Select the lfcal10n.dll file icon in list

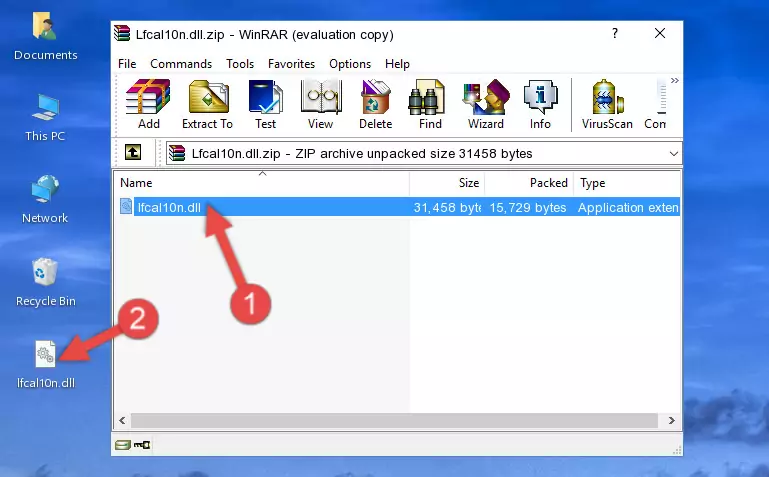coord(126,206)
